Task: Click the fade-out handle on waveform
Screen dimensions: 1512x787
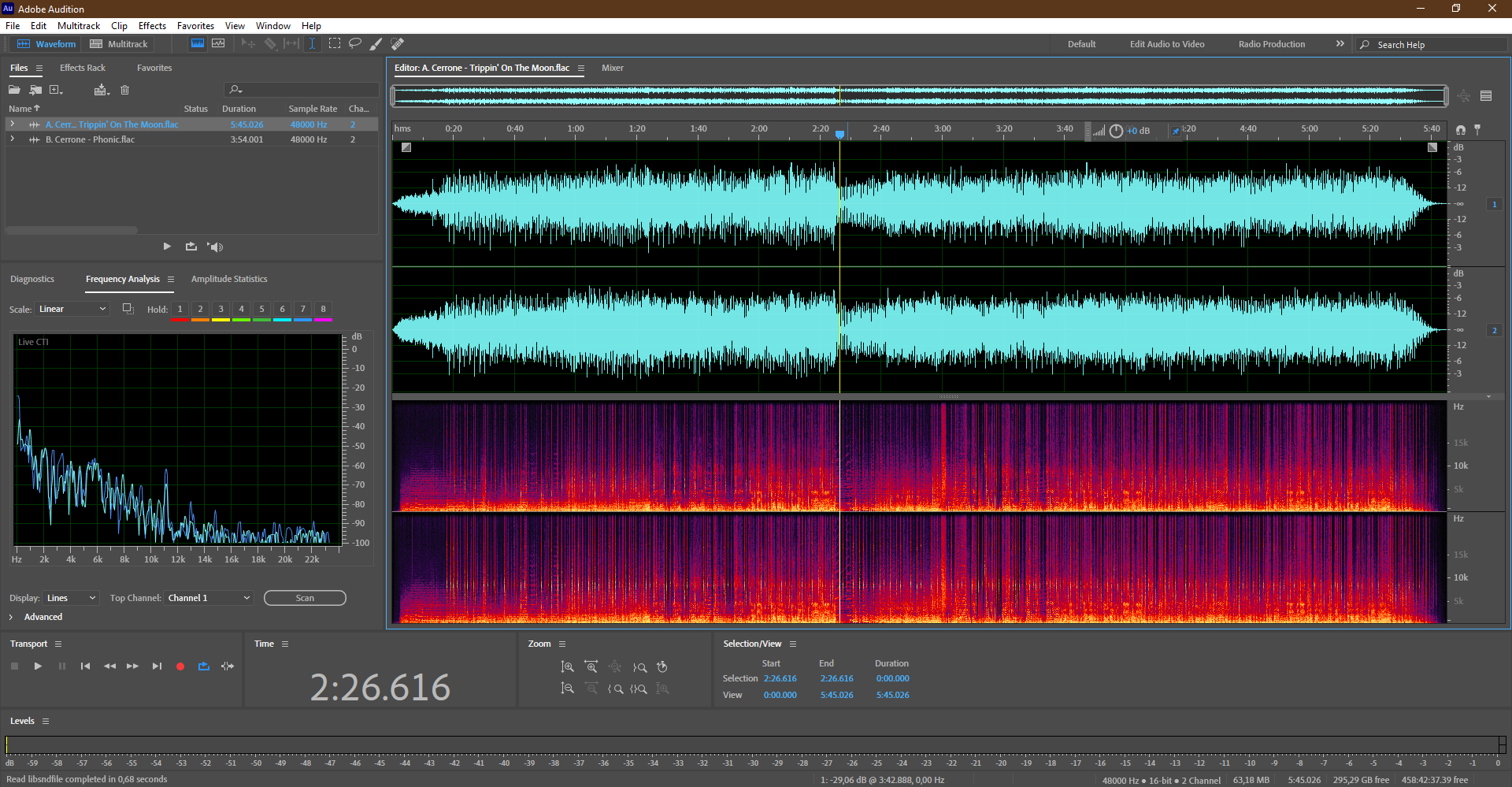Action: coord(1432,147)
